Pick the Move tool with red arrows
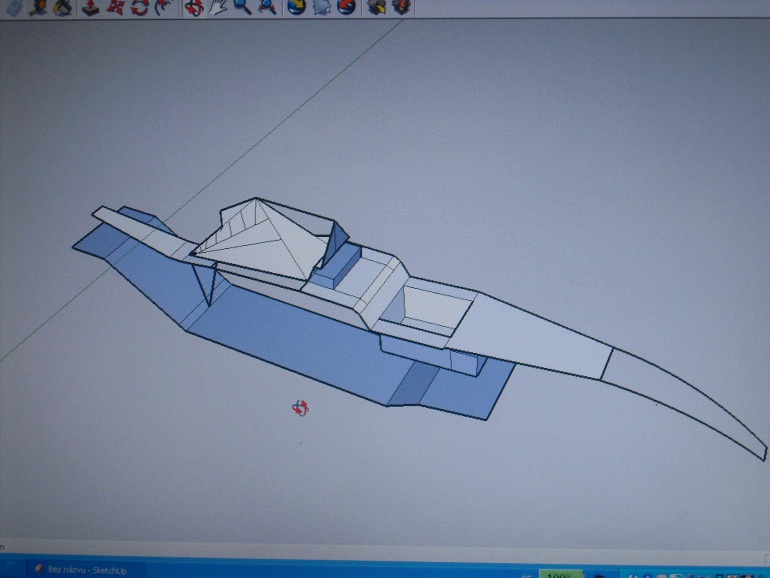 116,7
